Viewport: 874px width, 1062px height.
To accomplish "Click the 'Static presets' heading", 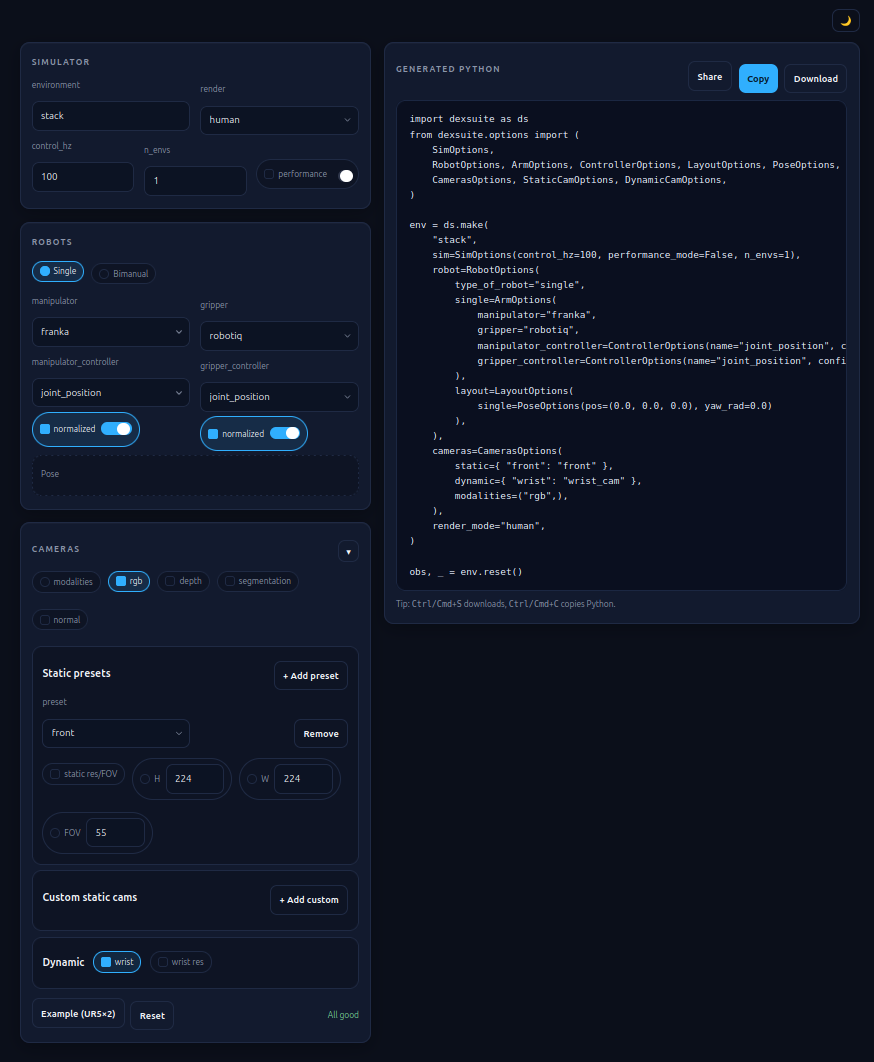I will (x=77, y=673).
